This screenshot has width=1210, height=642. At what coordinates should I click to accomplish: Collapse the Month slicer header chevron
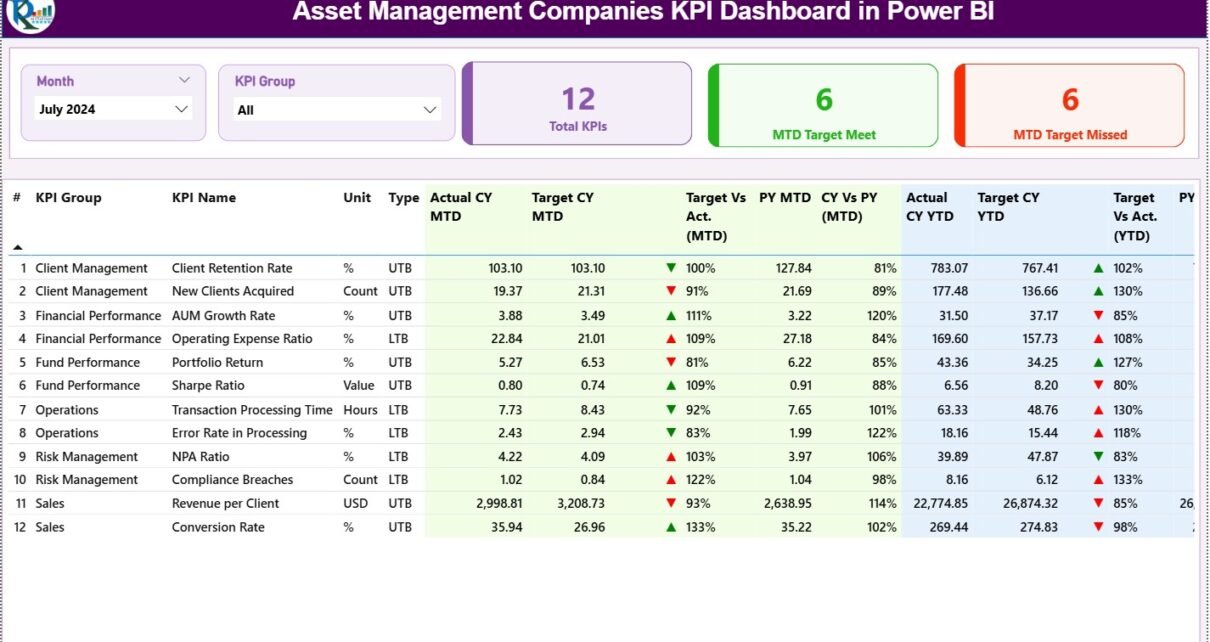pyautogui.click(x=184, y=80)
